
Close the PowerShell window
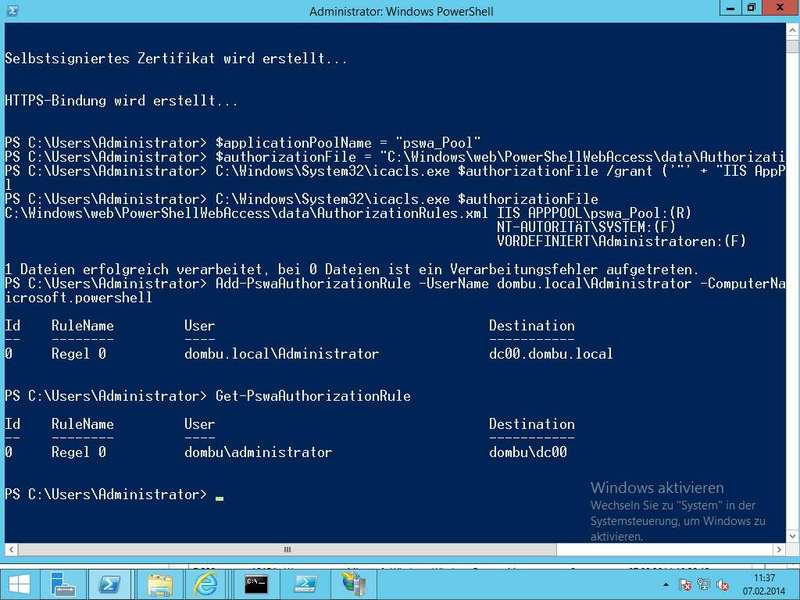(x=780, y=8)
